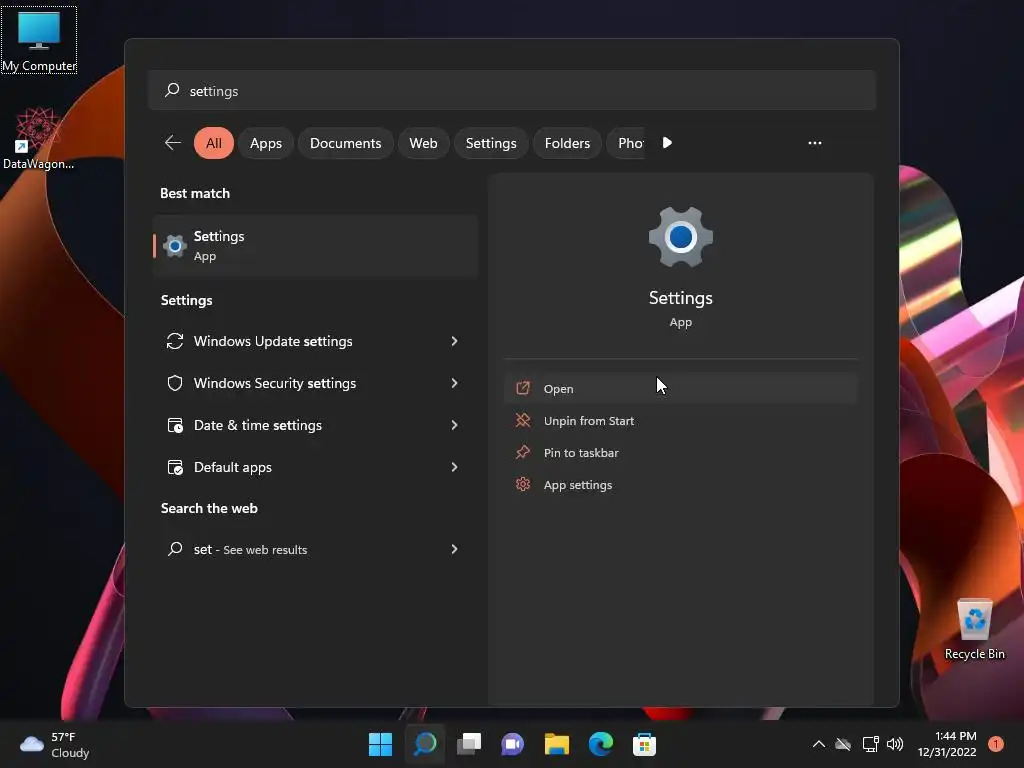Click the Best match heading

(x=195, y=193)
